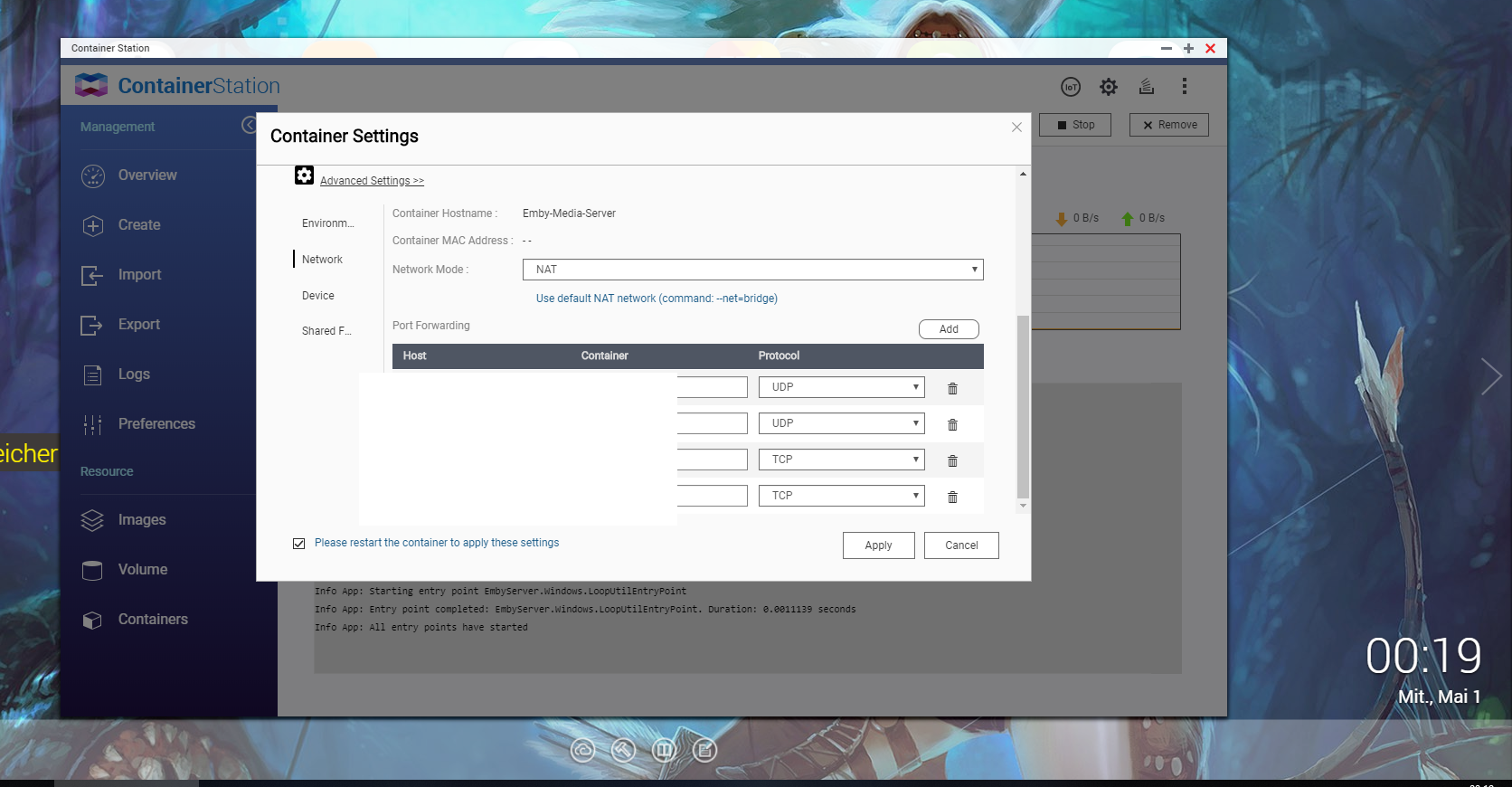Screen dimensions: 1512x787
Task: Click the dialog scrollbar down arrow
Action: pyautogui.click(x=1023, y=506)
